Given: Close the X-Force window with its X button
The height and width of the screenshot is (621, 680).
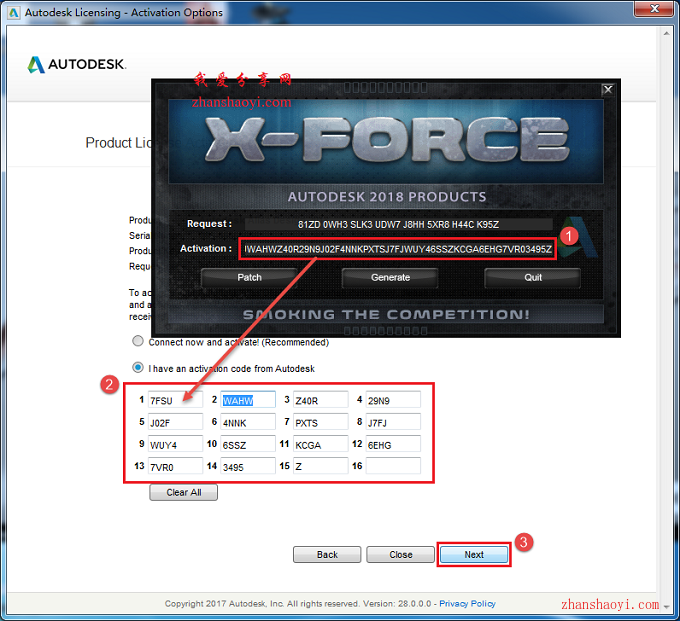Looking at the screenshot, I should tap(608, 89).
